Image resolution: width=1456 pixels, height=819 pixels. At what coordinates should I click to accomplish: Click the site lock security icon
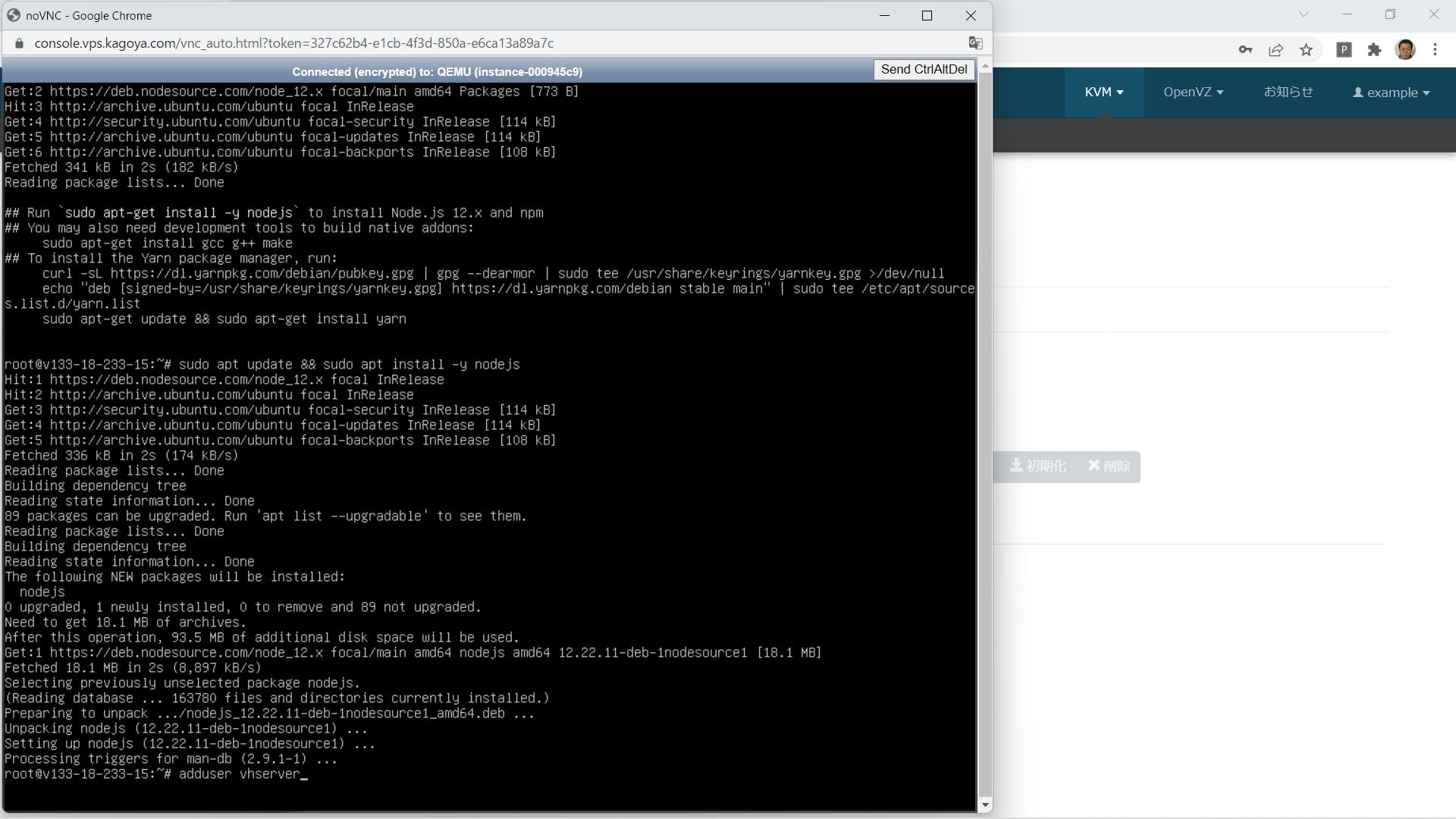(20, 43)
